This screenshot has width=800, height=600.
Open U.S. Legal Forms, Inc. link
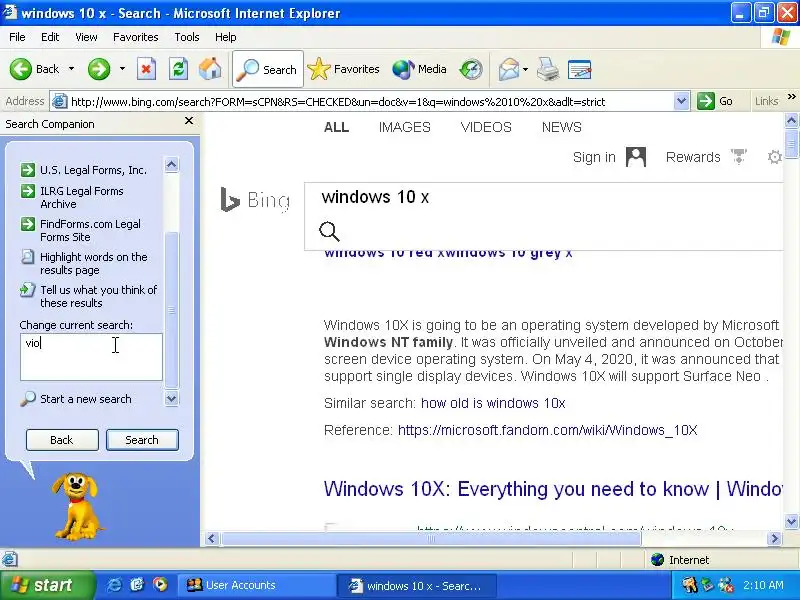[x=93, y=170]
